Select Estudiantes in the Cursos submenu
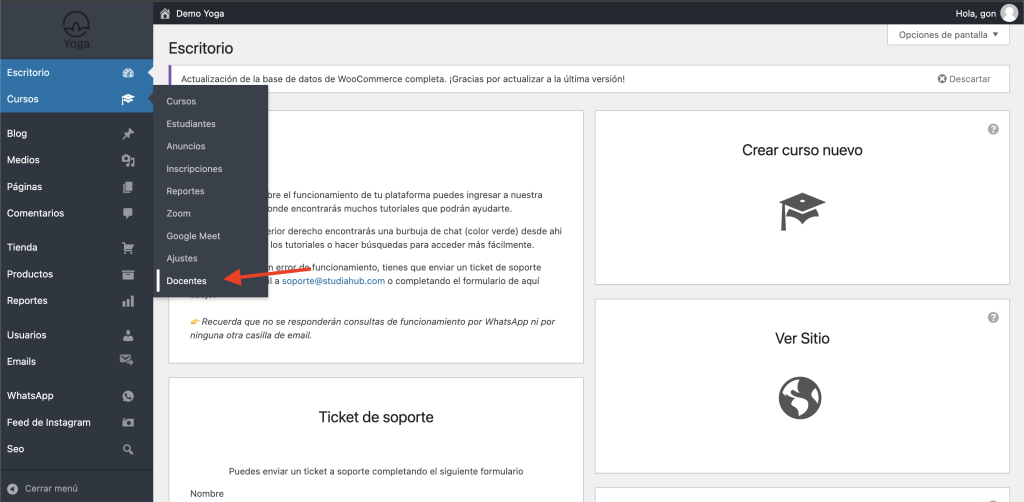Viewport: 1024px width, 502px height. point(191,124)
